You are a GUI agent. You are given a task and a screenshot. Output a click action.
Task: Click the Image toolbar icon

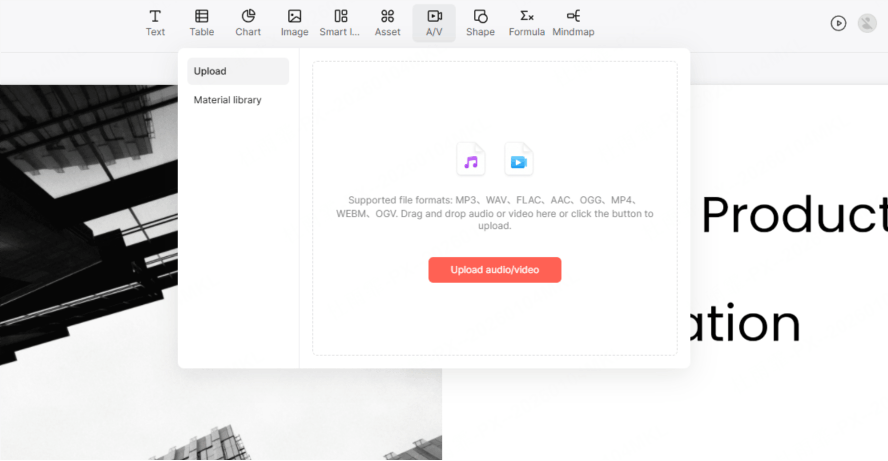point(294,23)
